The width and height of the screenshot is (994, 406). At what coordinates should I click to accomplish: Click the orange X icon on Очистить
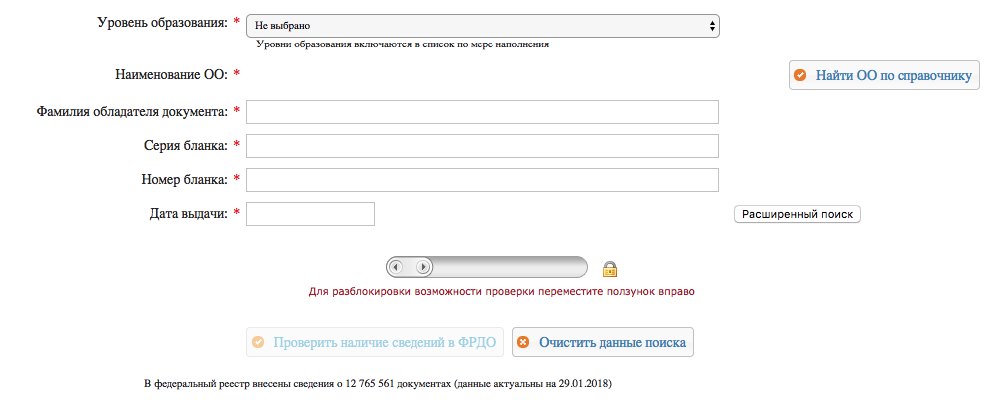click(523, 343)
